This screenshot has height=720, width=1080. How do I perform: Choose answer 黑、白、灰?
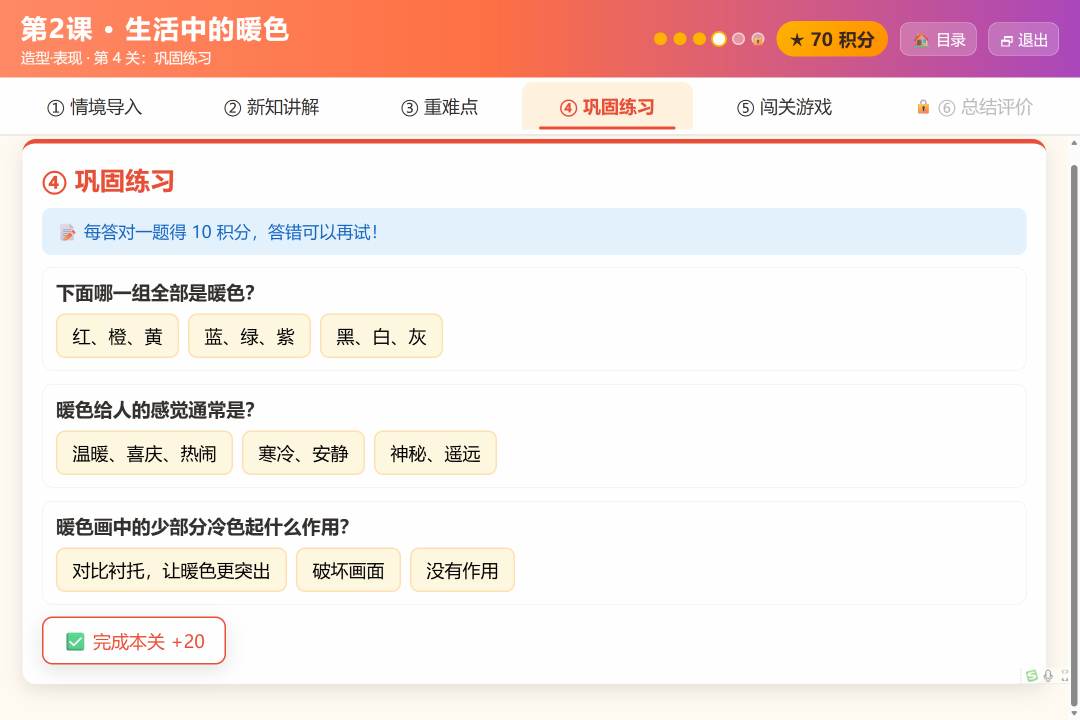381,336
